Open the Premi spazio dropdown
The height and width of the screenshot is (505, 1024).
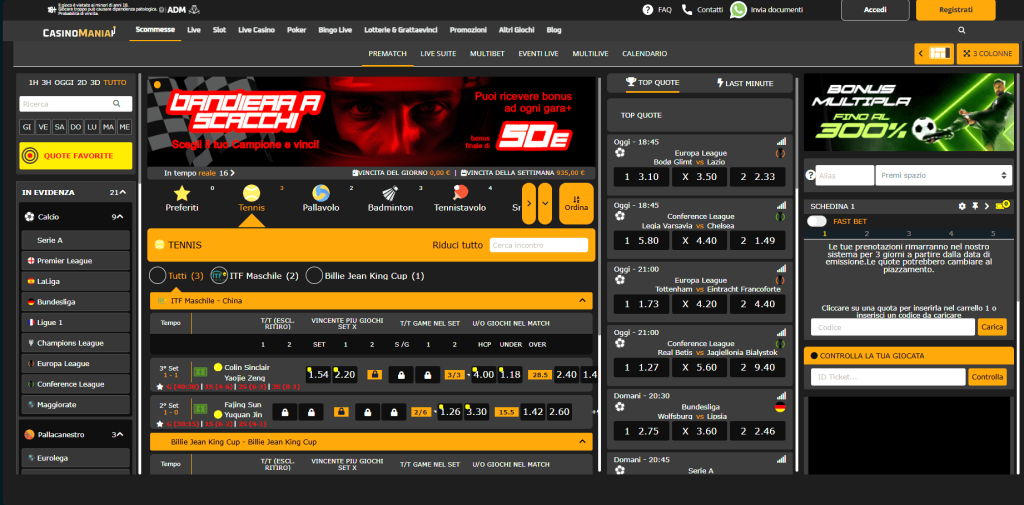coord(944,175)
